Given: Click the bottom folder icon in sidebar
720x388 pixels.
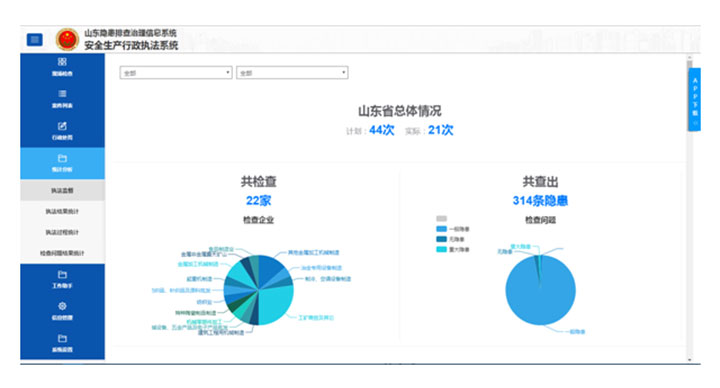Looking at the screenshot, I should point(62,338).
